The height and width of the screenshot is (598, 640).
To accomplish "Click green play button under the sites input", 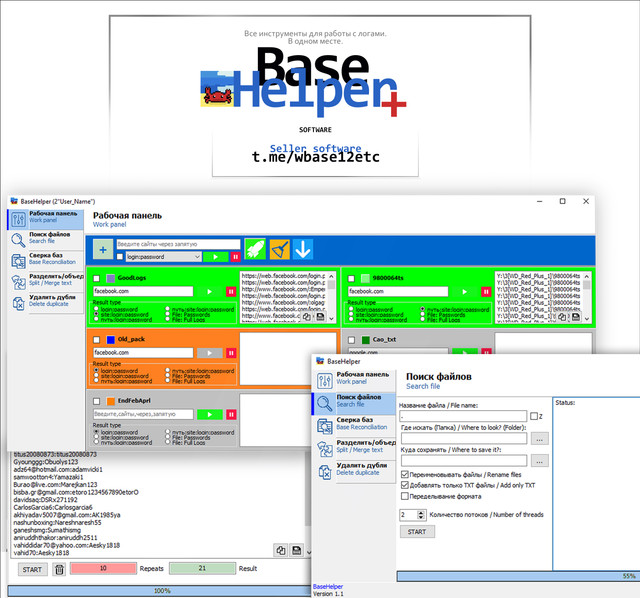I will pyautogui.click(x=216, y=257).
